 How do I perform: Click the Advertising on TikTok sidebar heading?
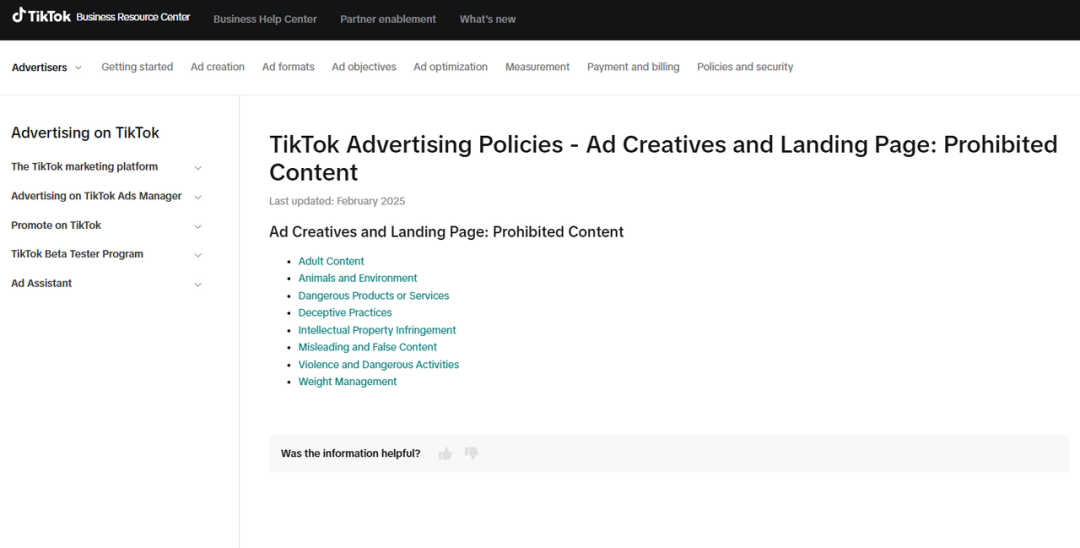pyautogui.click(x=85, y=133)
